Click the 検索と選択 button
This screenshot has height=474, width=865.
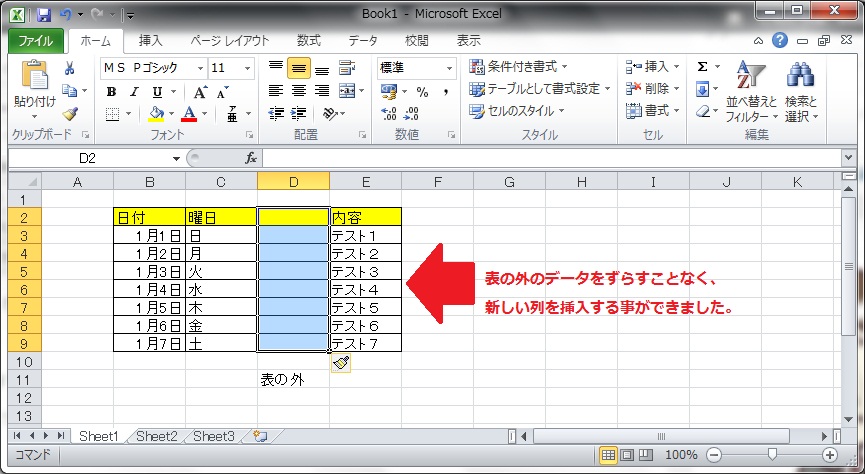pos(802,92)
